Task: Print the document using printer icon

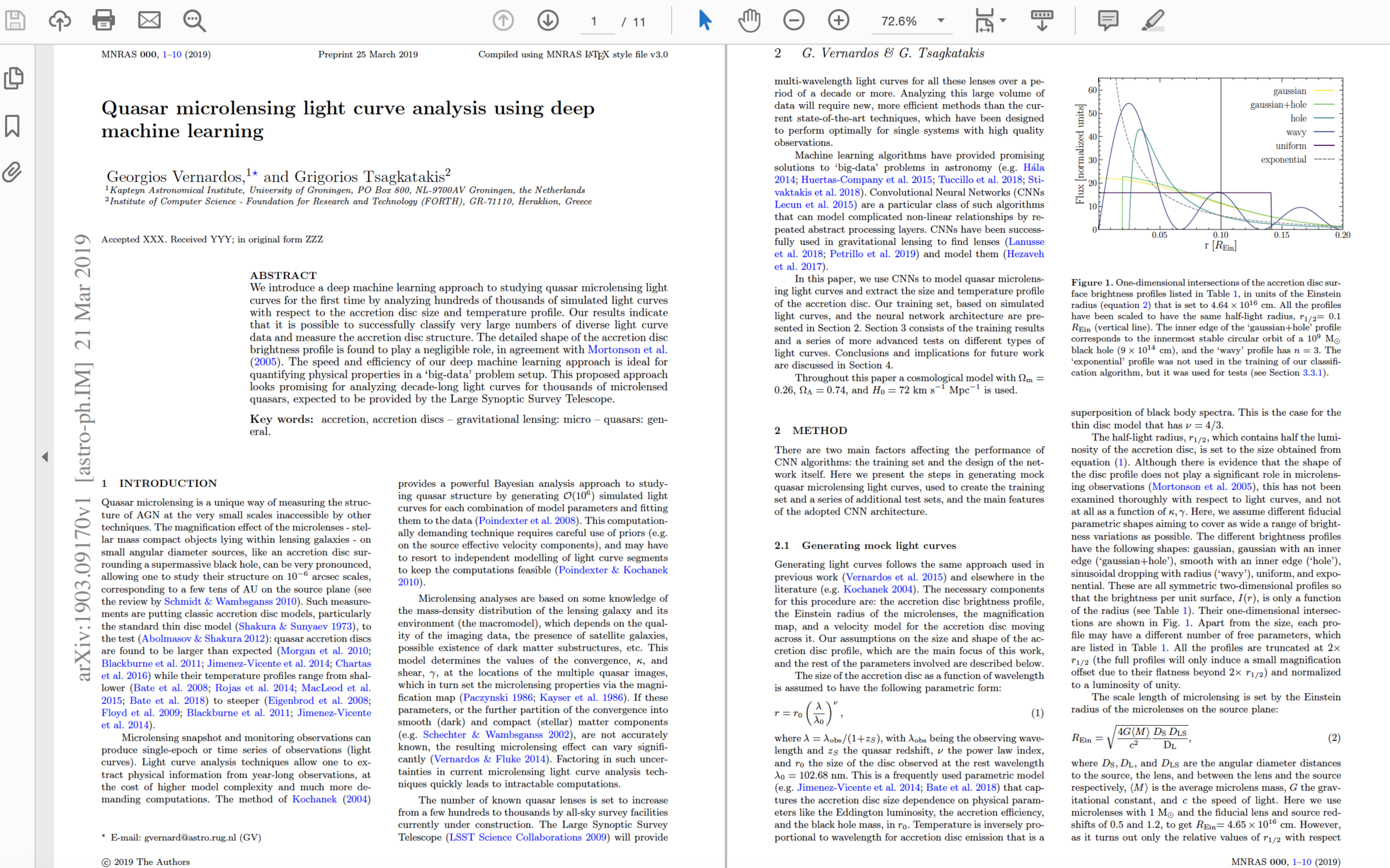Action: (x=104, y=21)
